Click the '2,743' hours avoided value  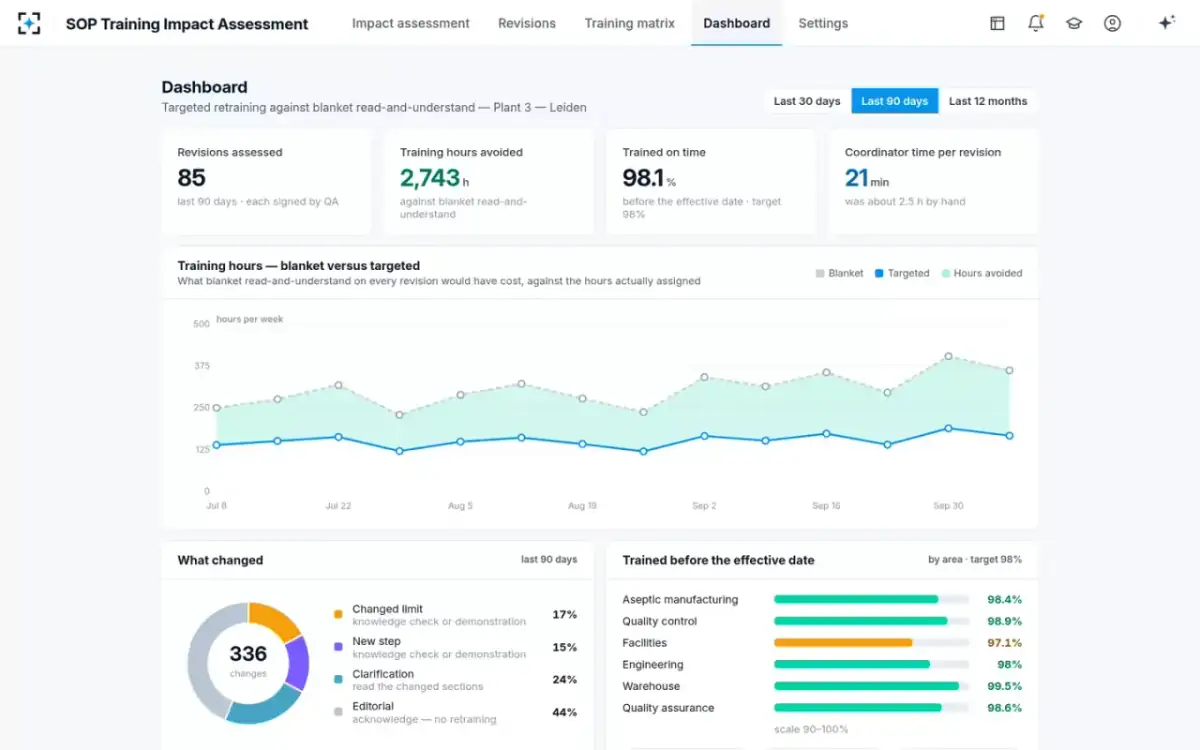(430, 178)
